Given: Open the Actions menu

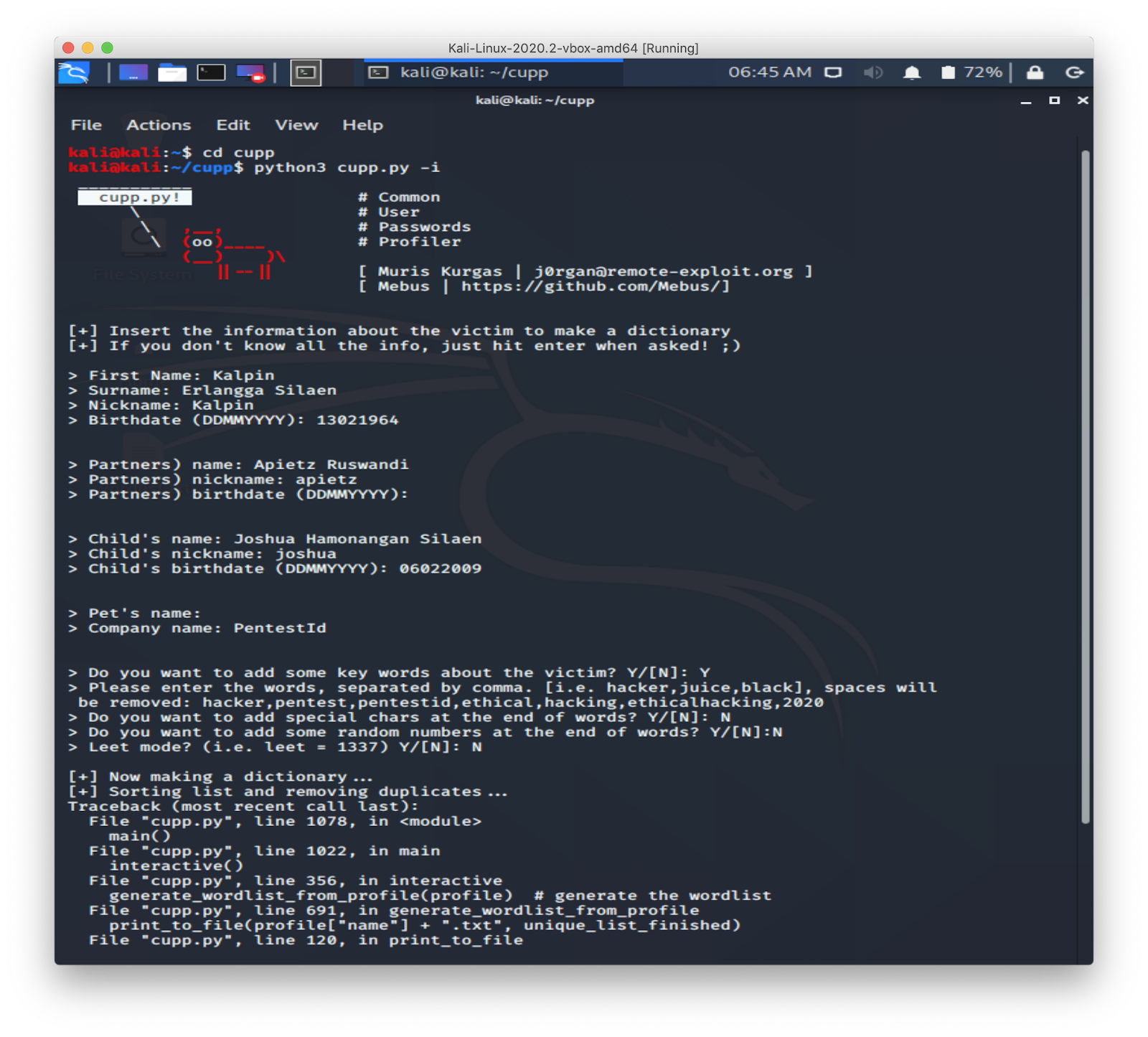Looking at the screenshot, I should click(159, 125).
